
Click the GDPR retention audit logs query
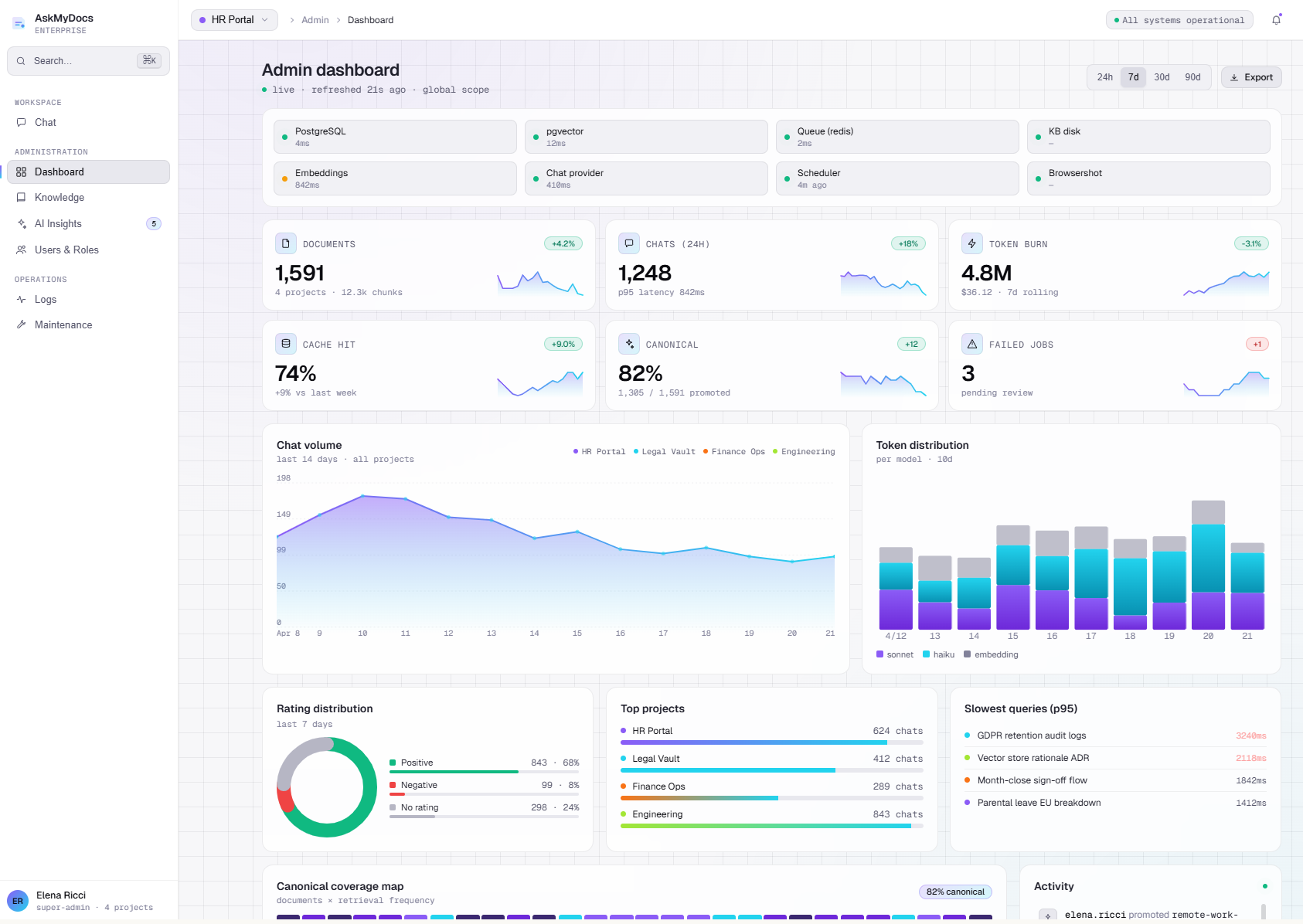(1115, 735)
